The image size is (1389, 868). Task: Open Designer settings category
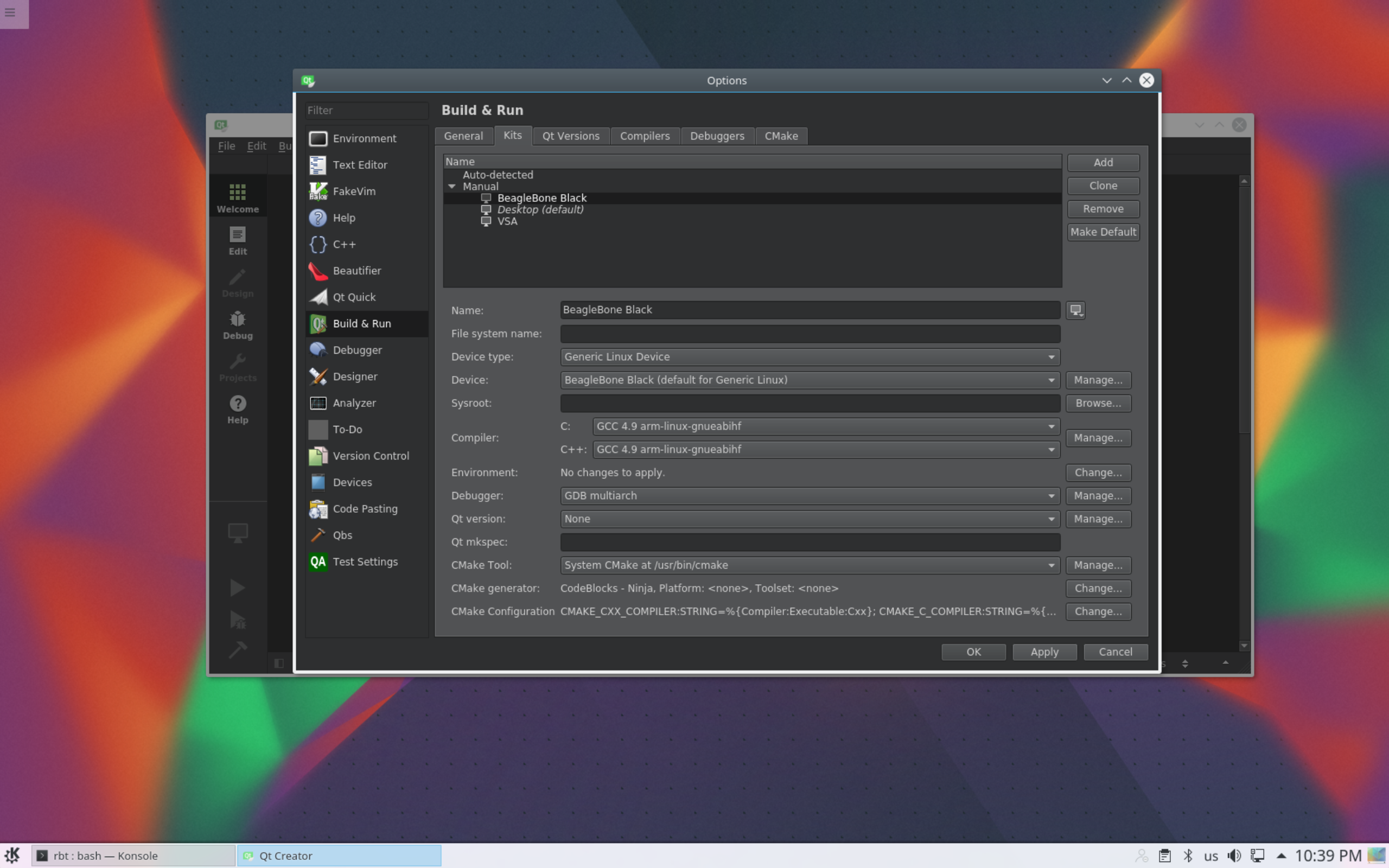point(367,376)
